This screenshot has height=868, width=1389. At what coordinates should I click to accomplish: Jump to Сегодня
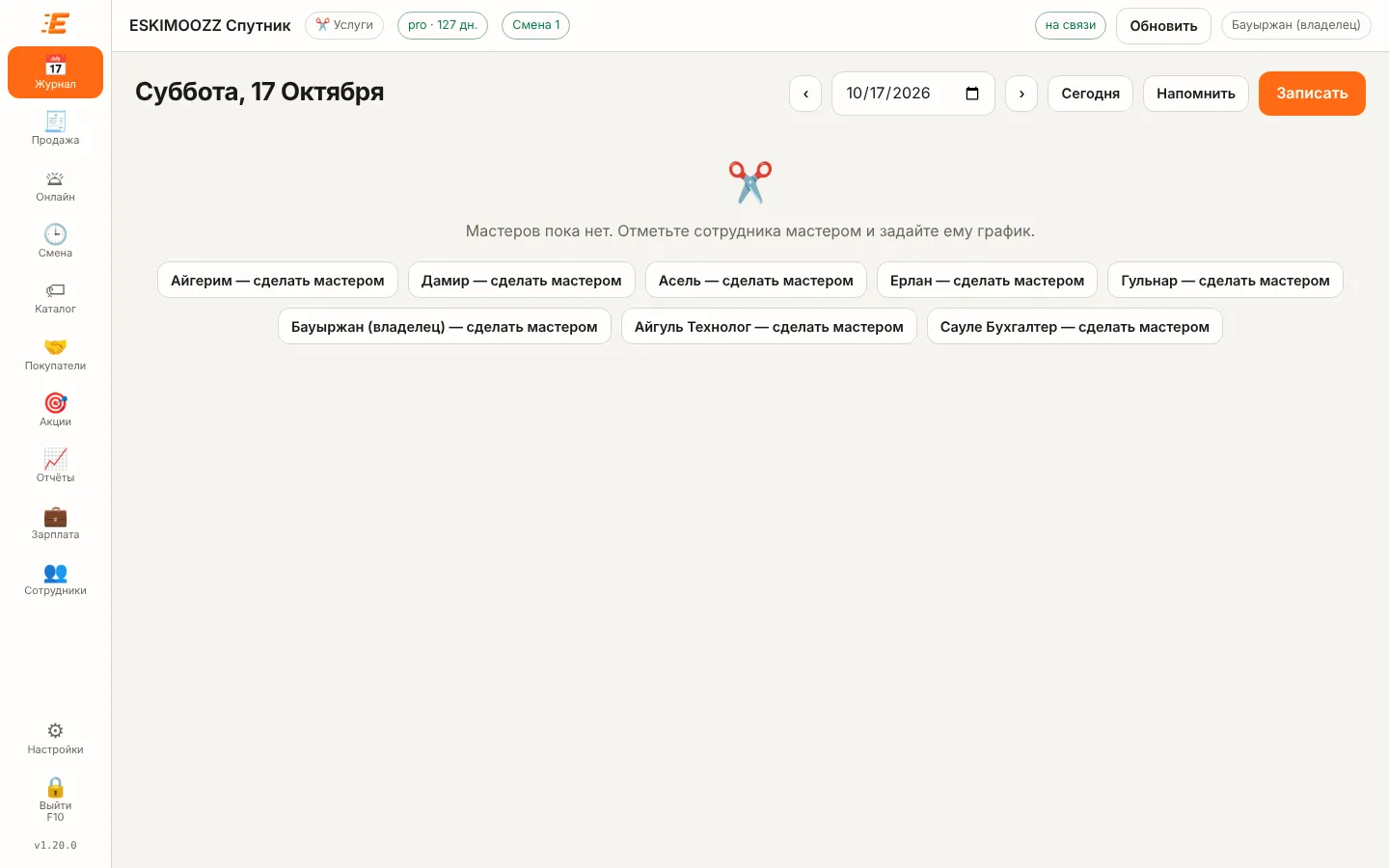(1090, 94)
